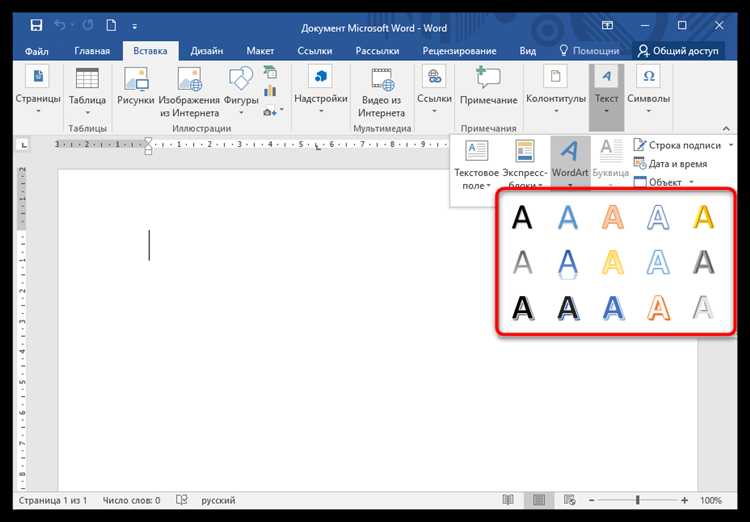The height and width of the screenshot is (522, 750).
Task: Insert Дата и время
Action: pyautogui.click(x=670, y=164)
